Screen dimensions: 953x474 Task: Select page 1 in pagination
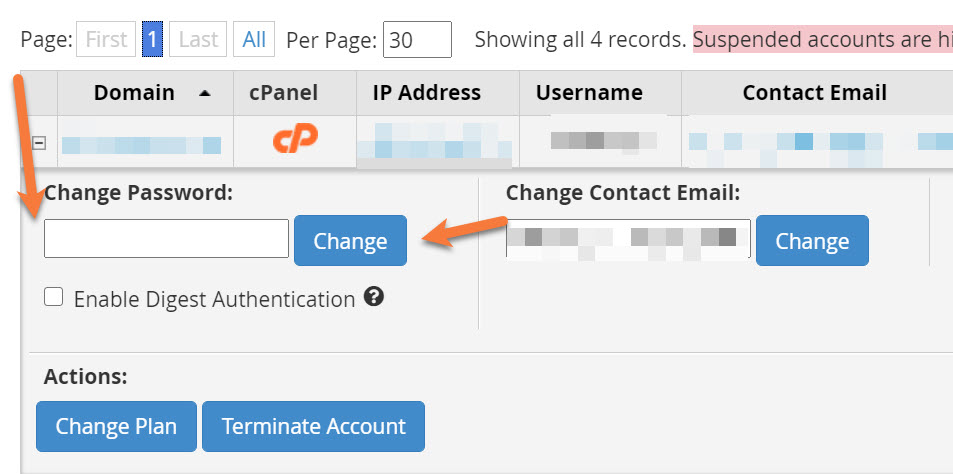[152, 40]
